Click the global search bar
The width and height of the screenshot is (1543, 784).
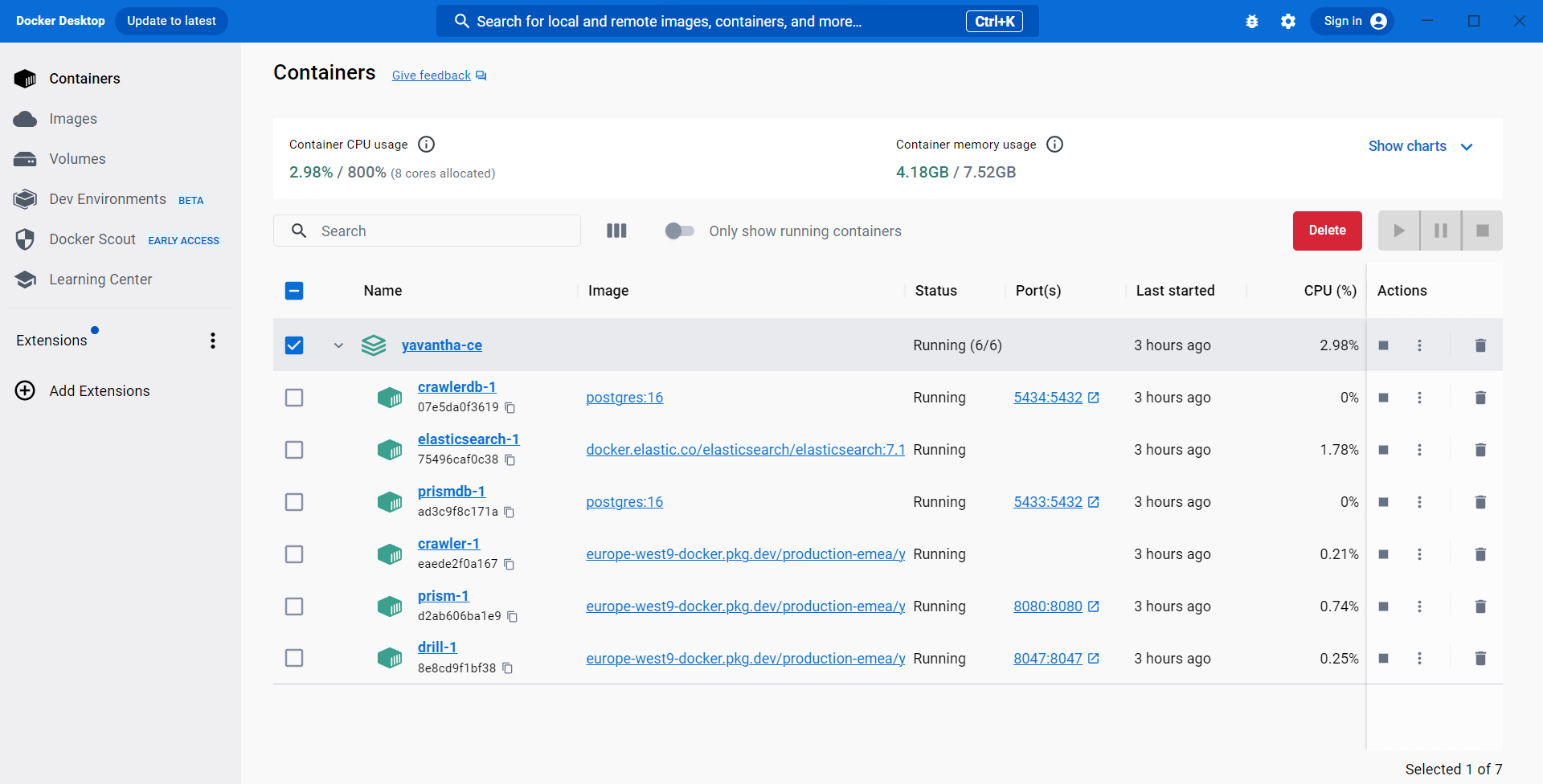point(738,22)
